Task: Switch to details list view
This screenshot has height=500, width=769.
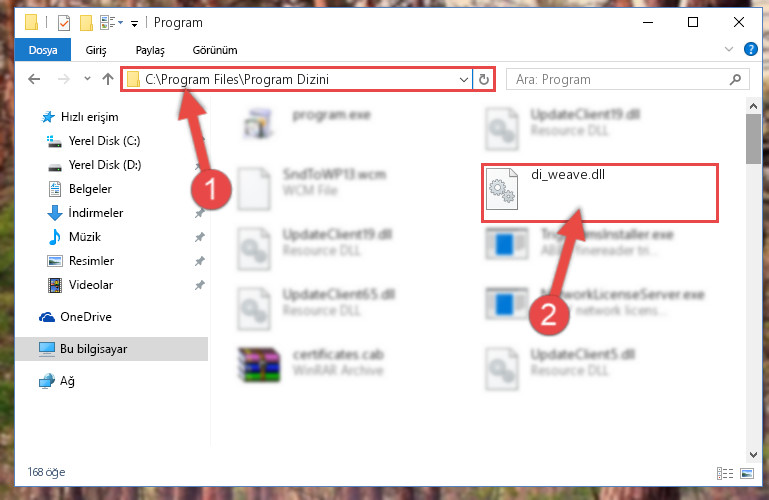Action: (x=725, y=473)
